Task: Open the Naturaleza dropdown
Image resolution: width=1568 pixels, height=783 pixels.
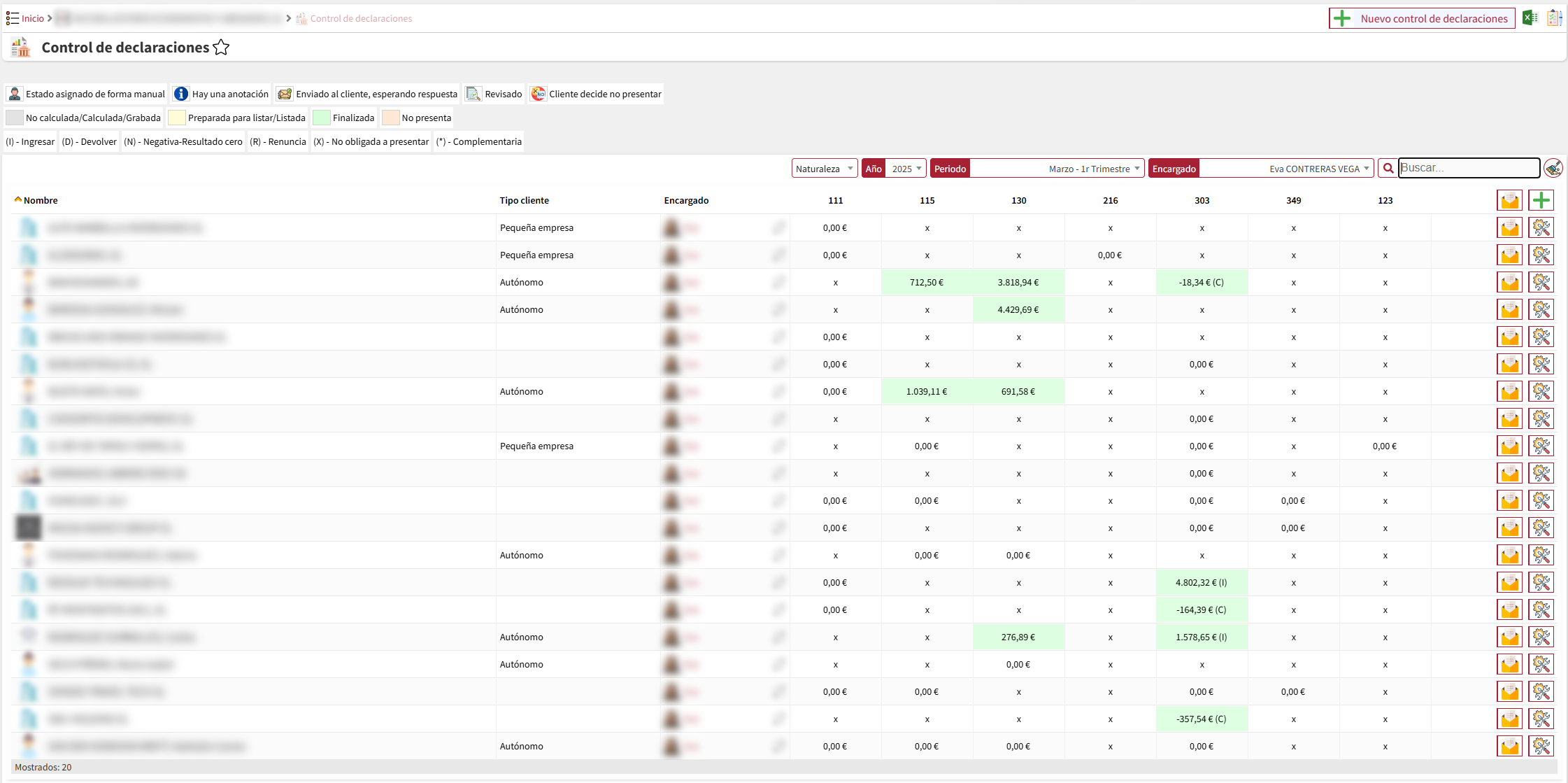Action: click(824, 169)
